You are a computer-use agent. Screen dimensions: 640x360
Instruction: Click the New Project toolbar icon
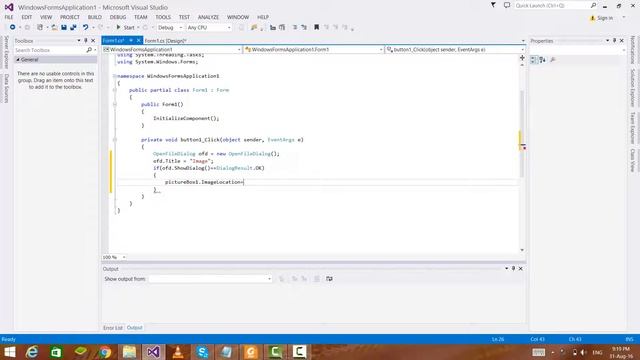[x=40, y=27]
